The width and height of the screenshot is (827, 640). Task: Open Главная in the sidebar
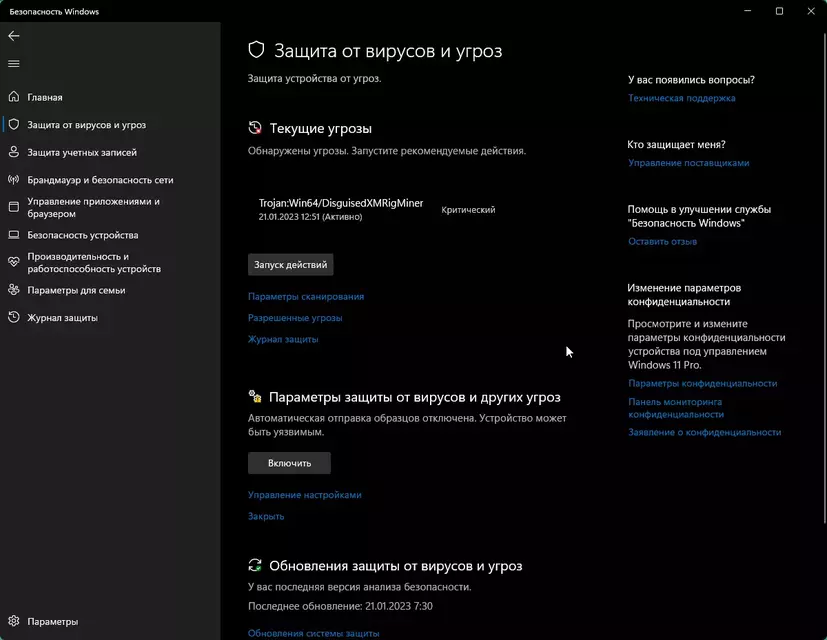coord(45,97)
